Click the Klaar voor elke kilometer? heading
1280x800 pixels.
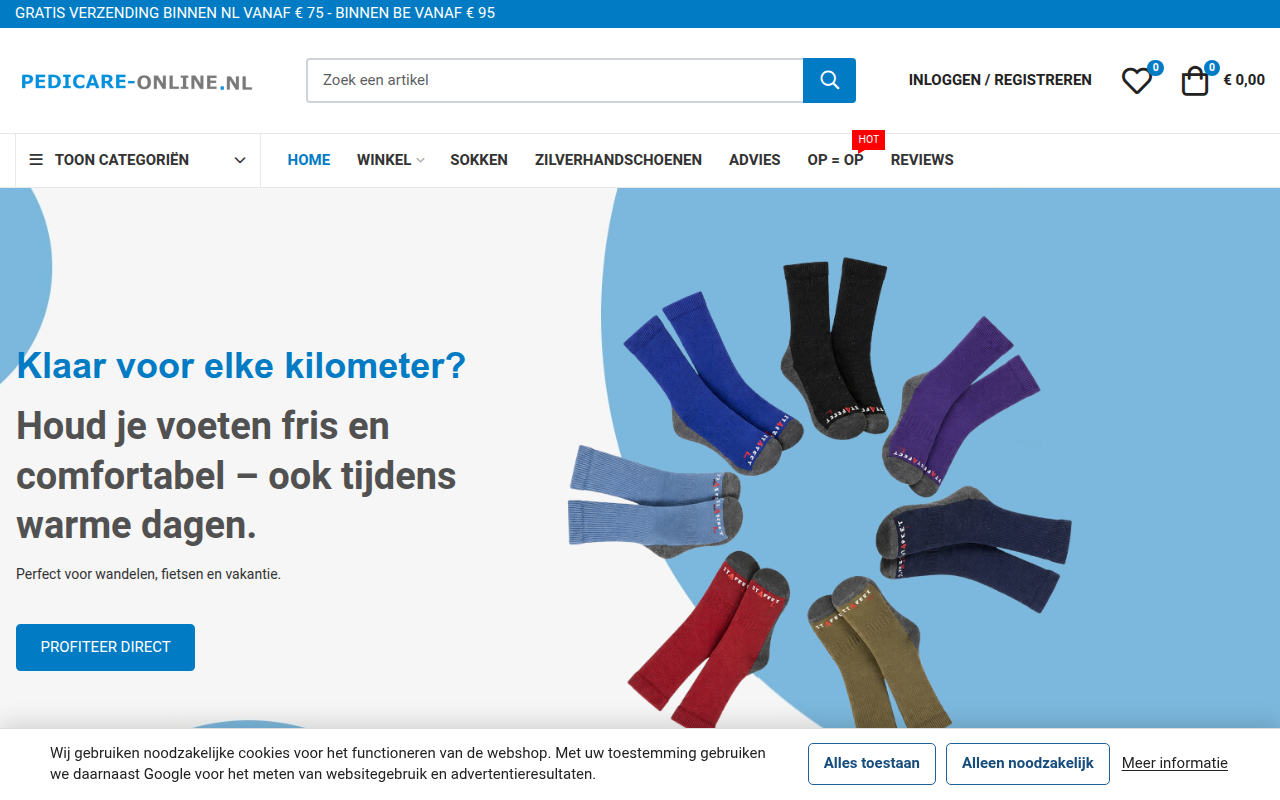click(x=241, y=365)
